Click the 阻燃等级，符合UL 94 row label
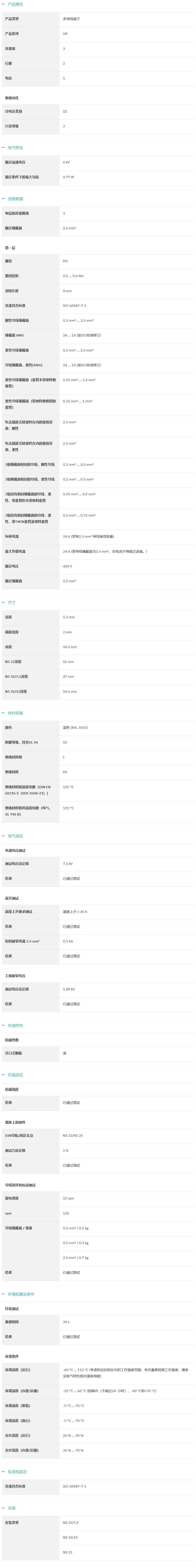 pos(21,743)
